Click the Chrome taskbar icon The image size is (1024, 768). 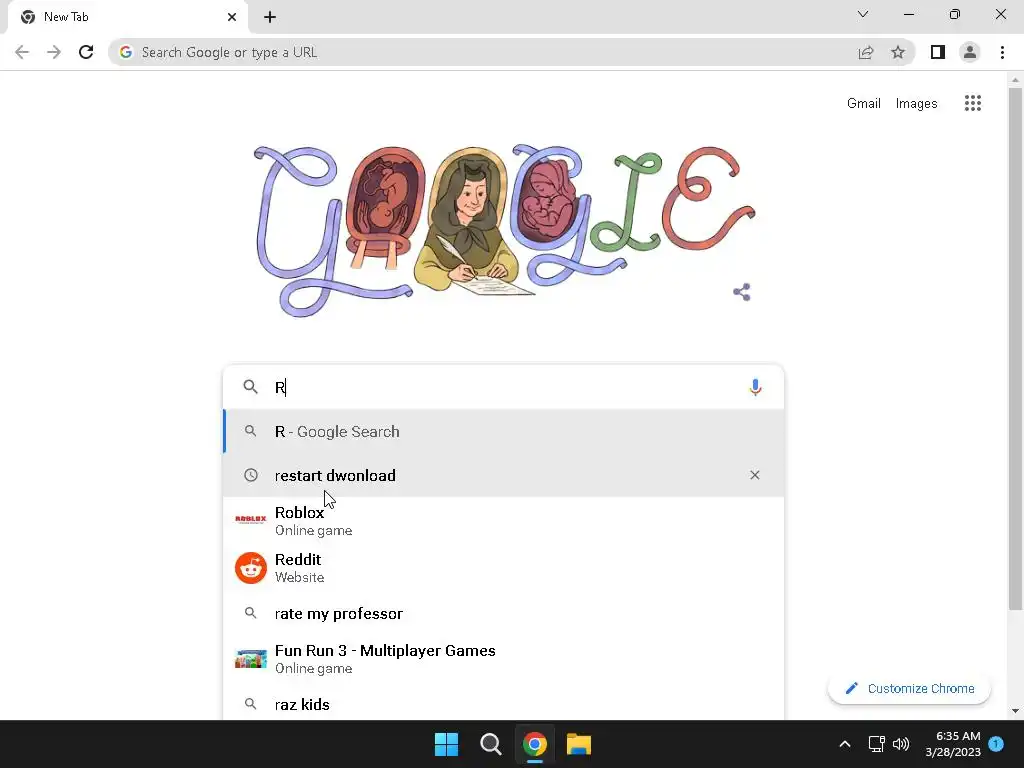[534, 744]
